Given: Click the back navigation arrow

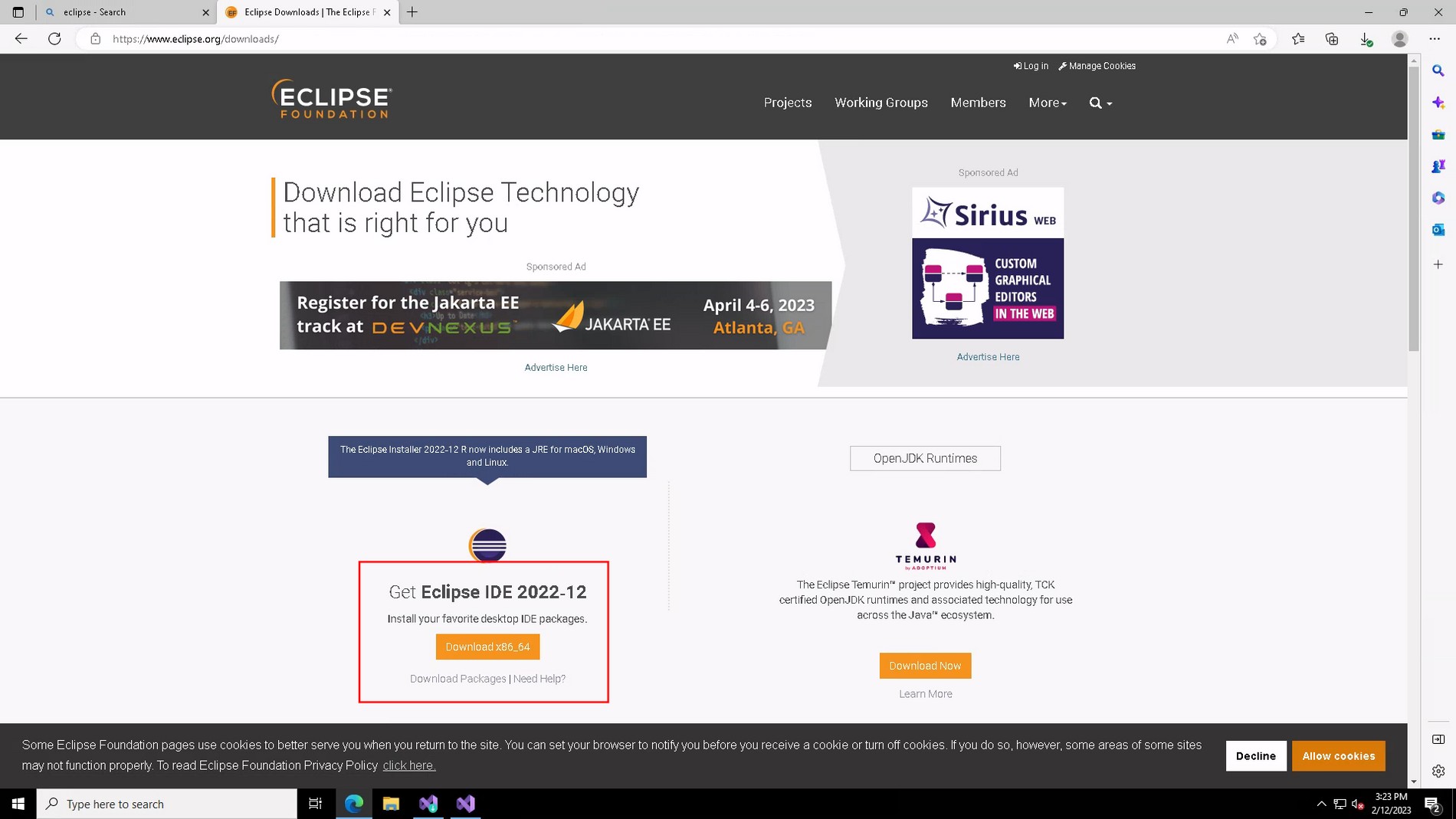Looking at the screenshot, I should (x=21, y=39).
